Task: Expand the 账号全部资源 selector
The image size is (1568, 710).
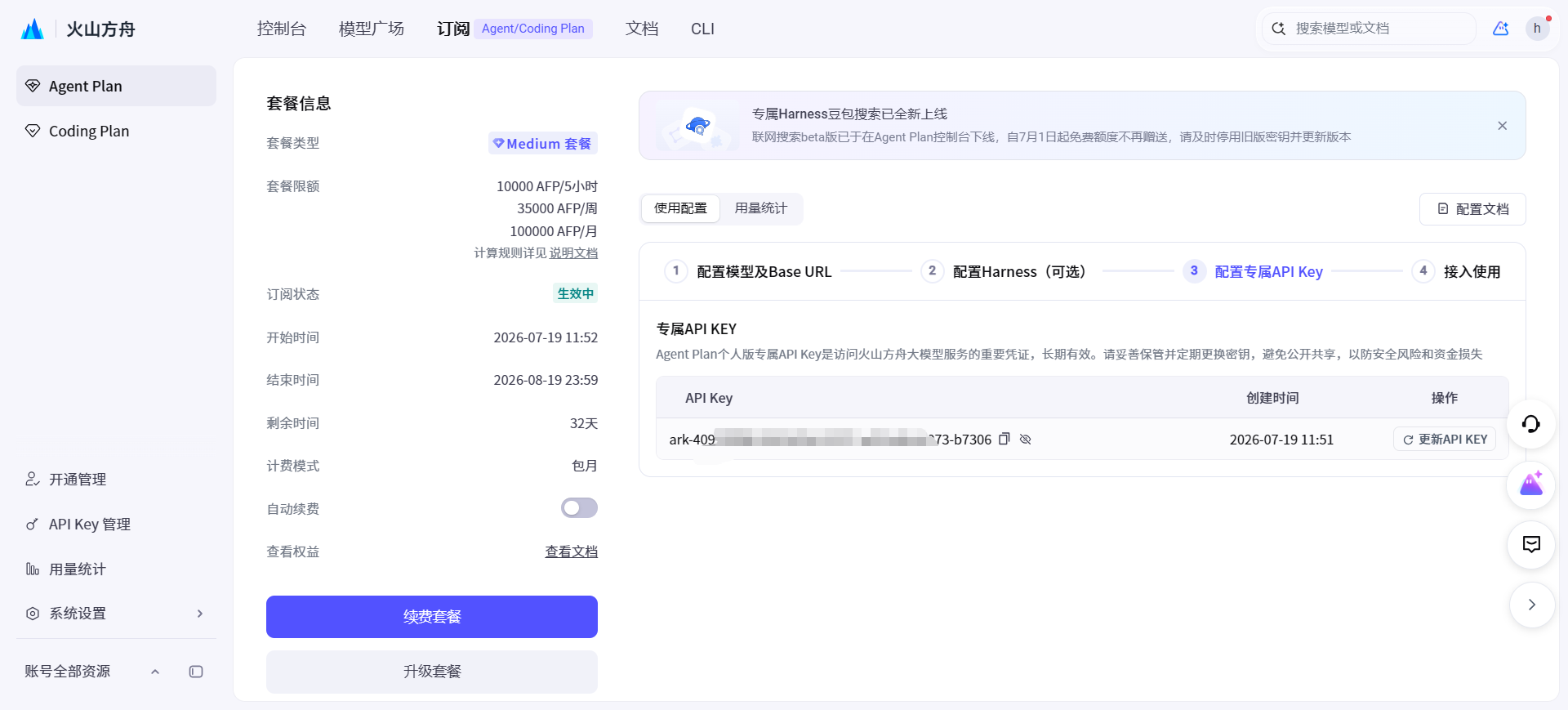Action: click(92, 672)
